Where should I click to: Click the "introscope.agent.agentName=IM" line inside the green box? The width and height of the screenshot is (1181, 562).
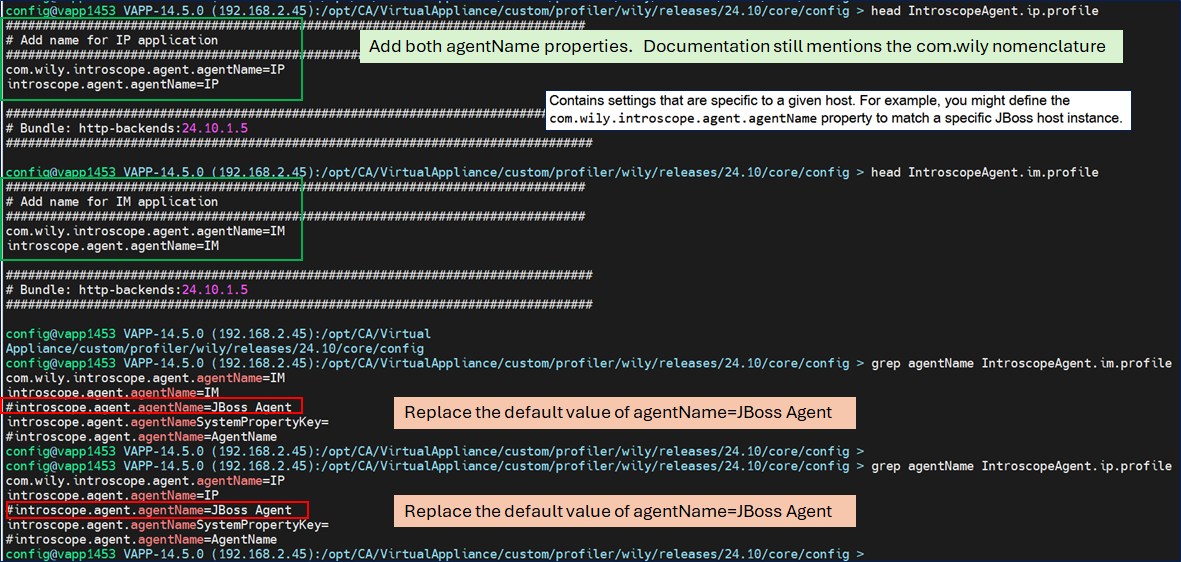coord(112,246)
